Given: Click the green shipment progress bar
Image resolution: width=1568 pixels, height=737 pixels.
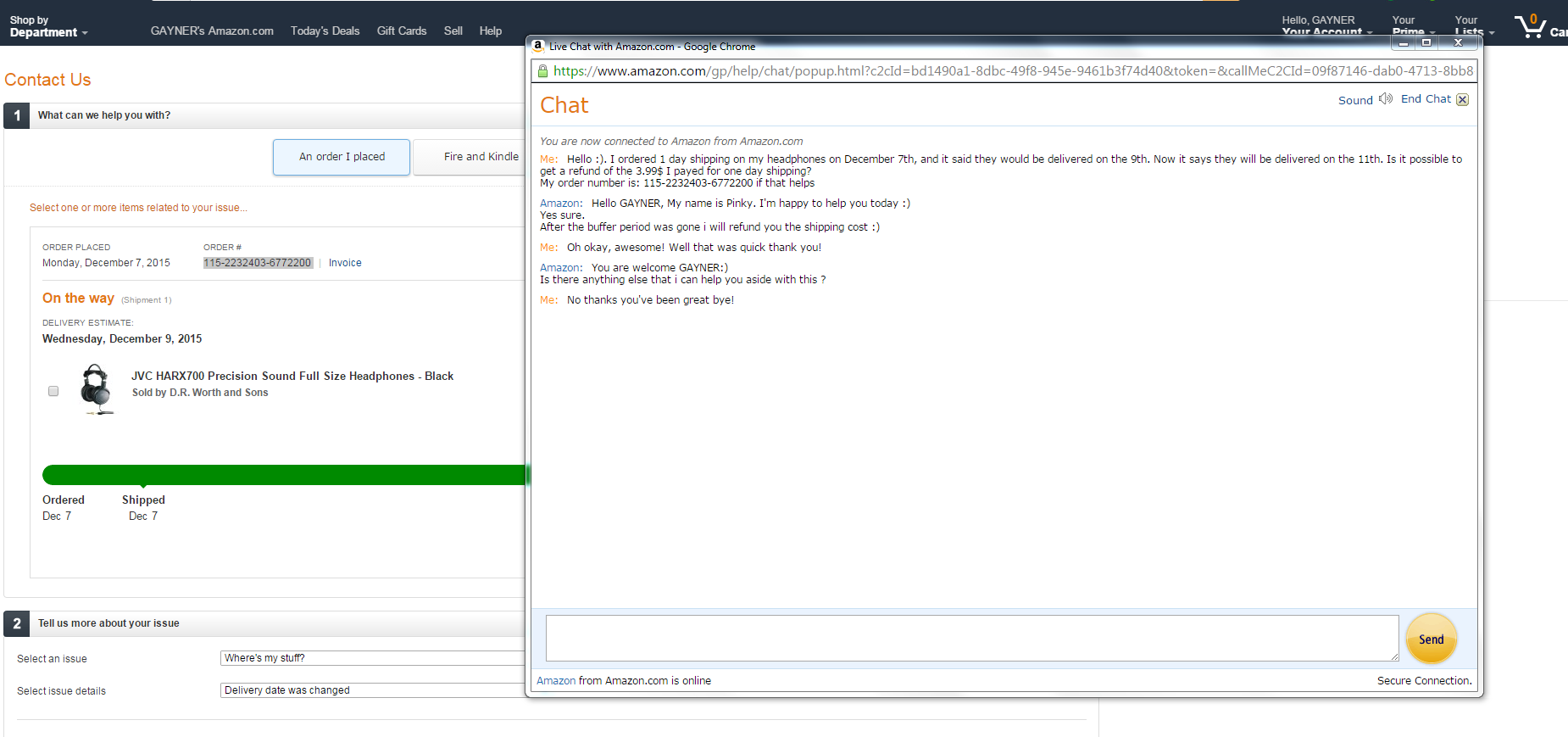Looking at the screenshot, I should [284, 475].
